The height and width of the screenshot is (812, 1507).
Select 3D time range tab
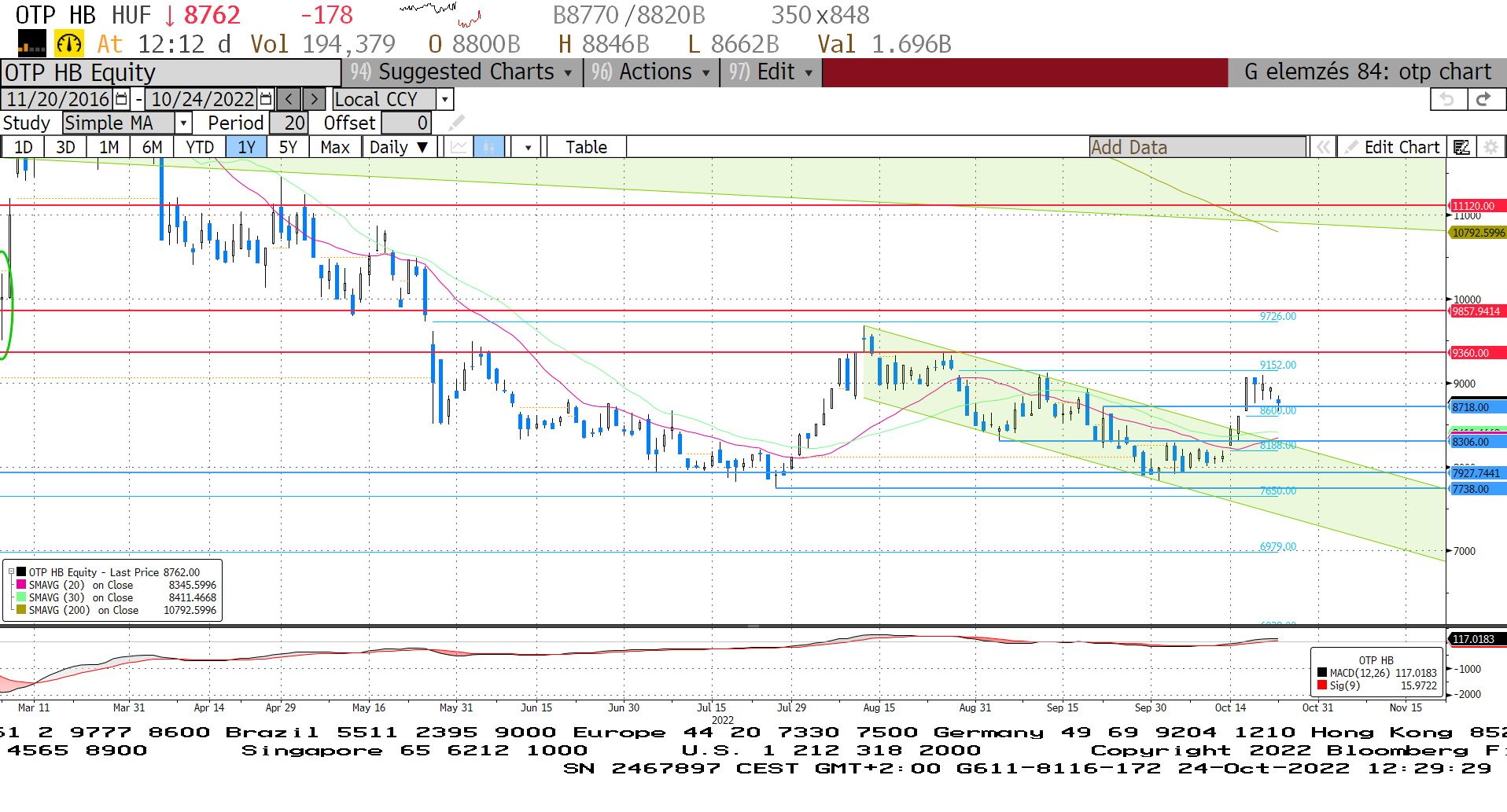coord(65,147)
